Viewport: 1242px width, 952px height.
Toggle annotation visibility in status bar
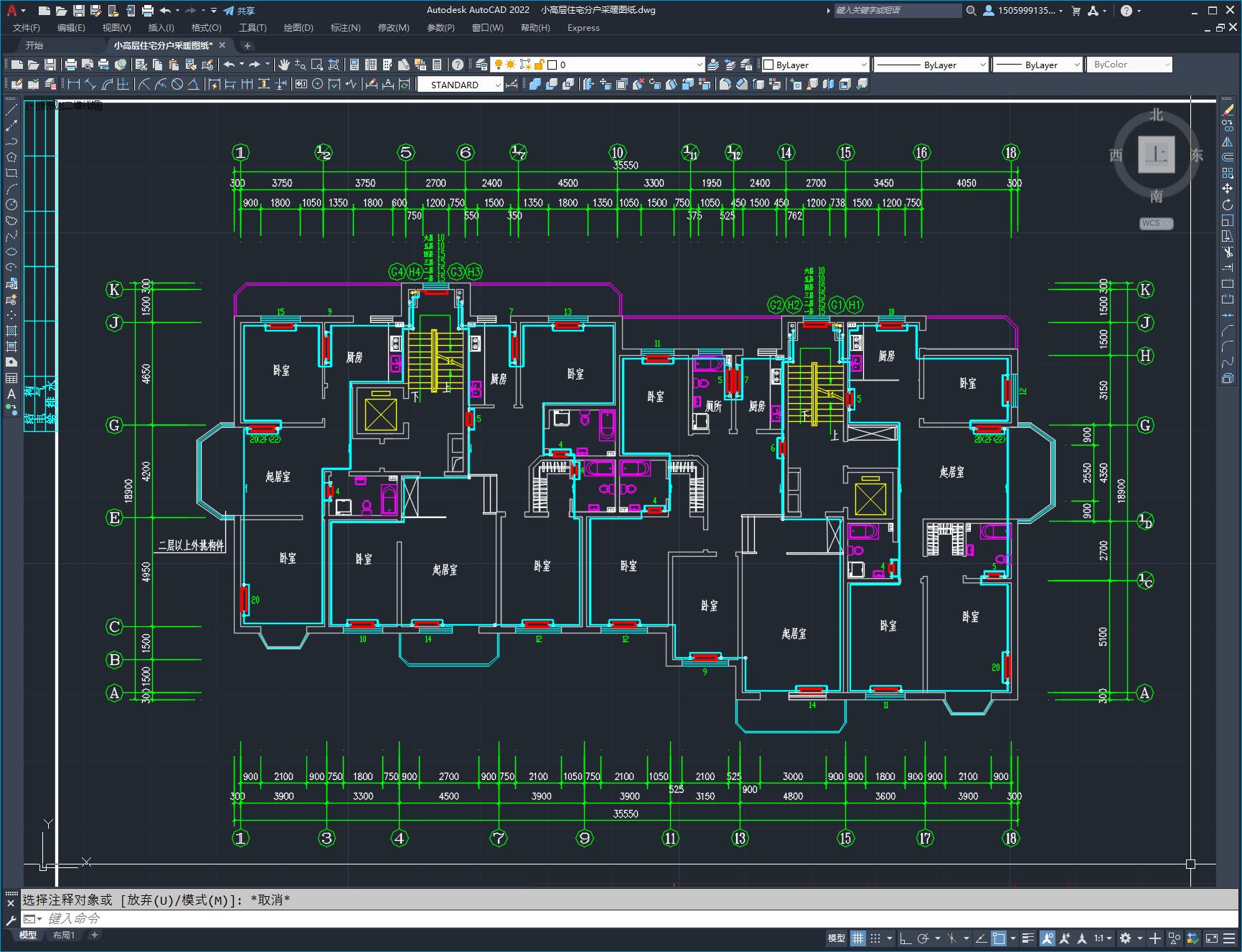(1048, 938)
